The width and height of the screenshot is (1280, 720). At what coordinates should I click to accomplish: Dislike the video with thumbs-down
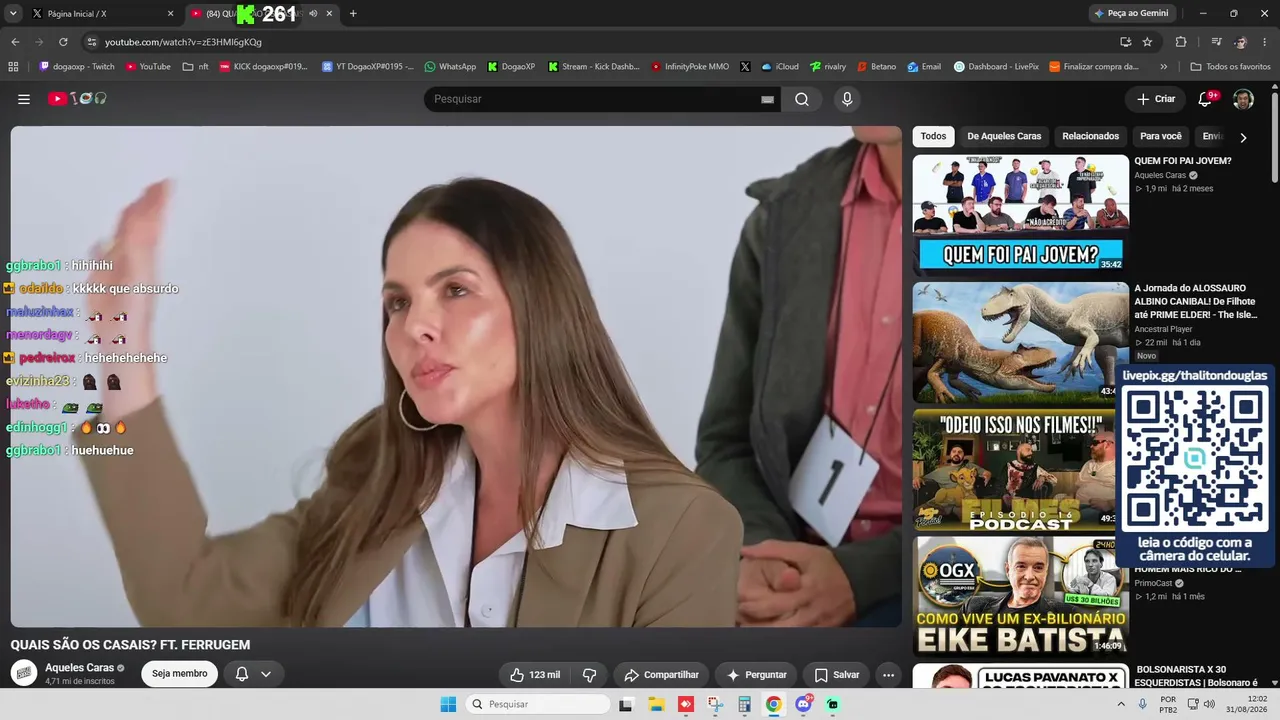pyautogui.click(x=589, y=675)
